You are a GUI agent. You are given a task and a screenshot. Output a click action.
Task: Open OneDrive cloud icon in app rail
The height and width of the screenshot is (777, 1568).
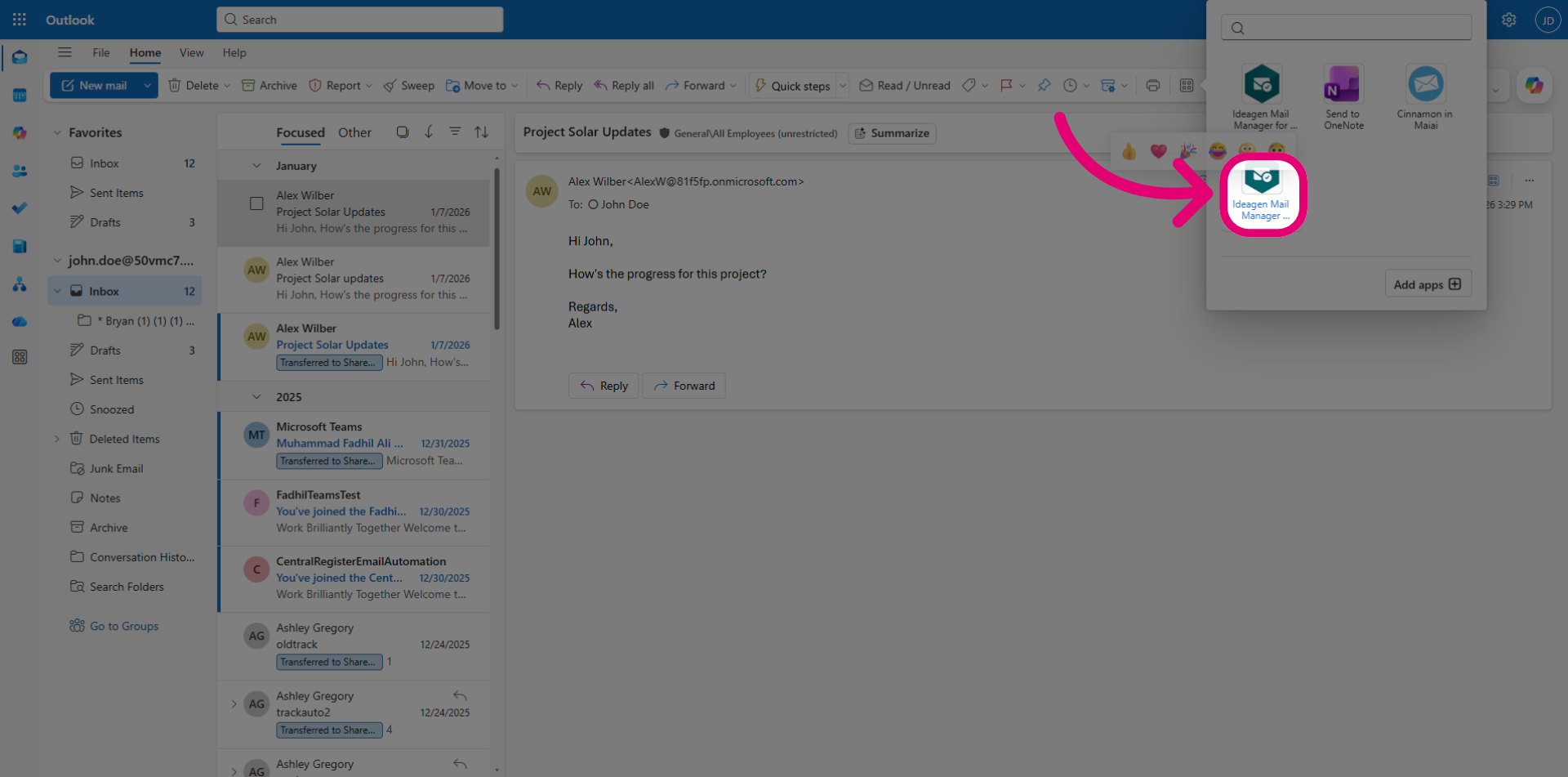(20, 321)
